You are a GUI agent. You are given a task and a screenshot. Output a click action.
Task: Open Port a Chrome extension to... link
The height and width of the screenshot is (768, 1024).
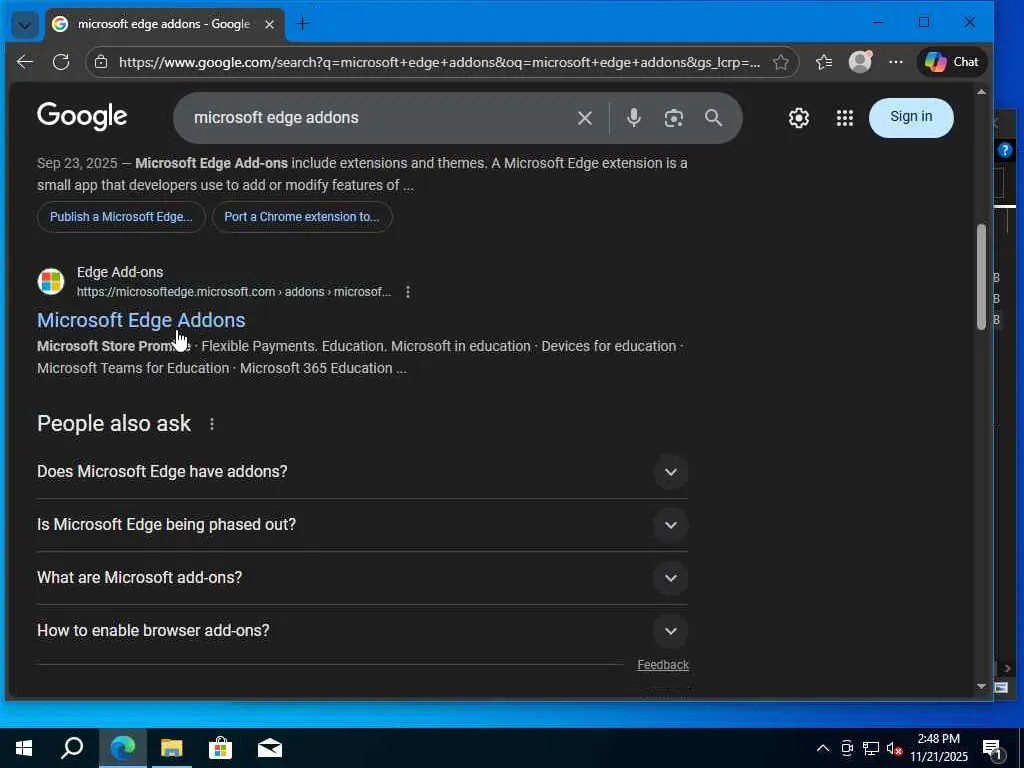pos(302,217)
